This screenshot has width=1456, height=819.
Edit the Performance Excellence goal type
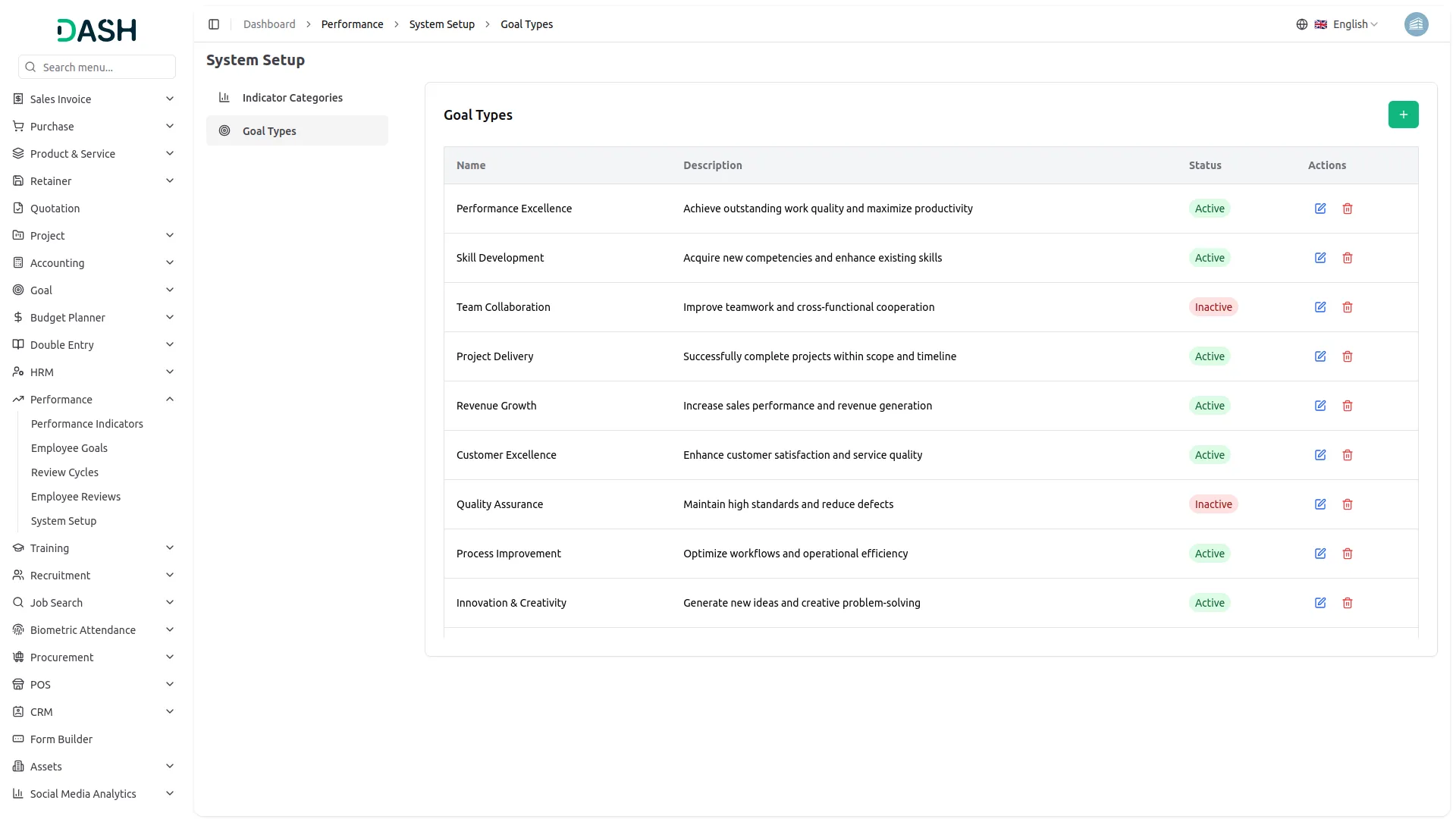(x=1320, y=209)
